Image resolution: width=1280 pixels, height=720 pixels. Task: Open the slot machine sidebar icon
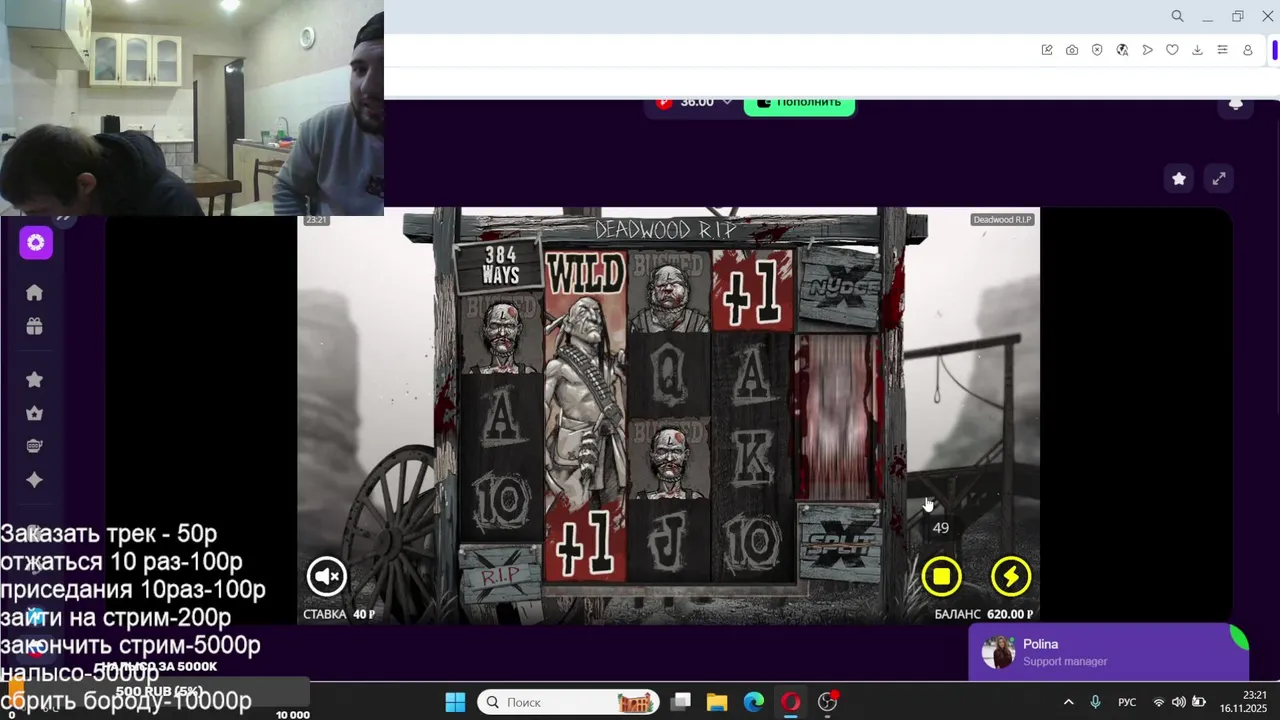tap(34, 446)
